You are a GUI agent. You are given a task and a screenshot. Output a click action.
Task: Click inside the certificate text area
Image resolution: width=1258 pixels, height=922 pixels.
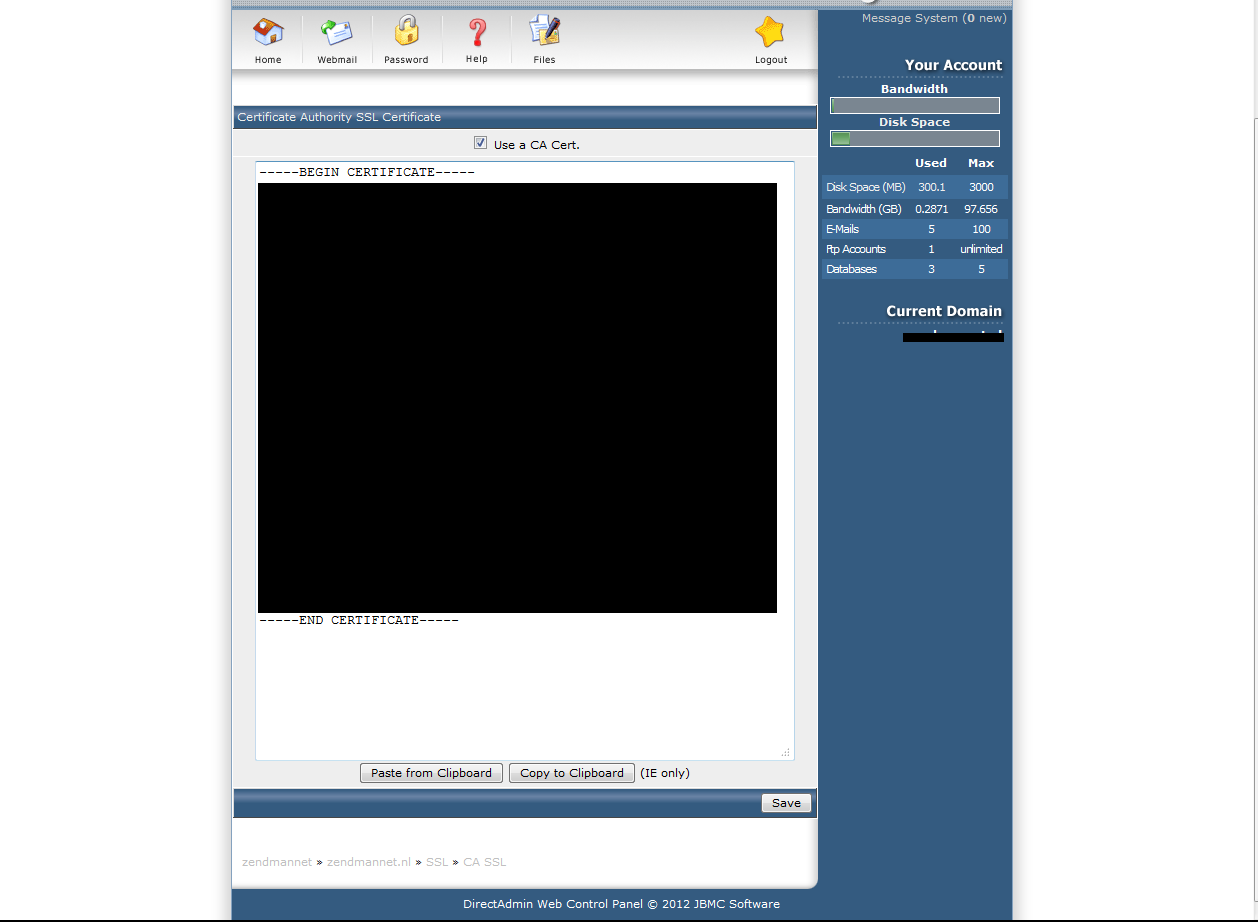click(x=525, y=460)
